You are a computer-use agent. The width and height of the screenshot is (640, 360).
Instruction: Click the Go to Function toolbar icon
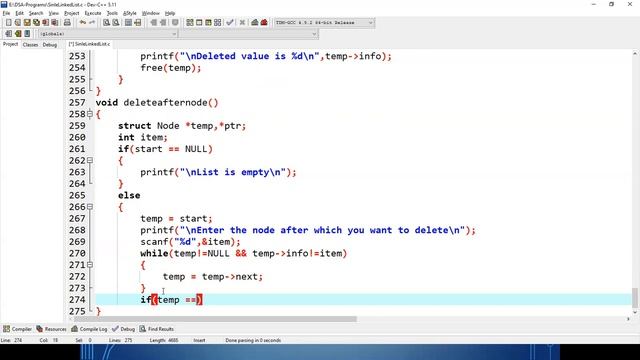coord(128,22)
